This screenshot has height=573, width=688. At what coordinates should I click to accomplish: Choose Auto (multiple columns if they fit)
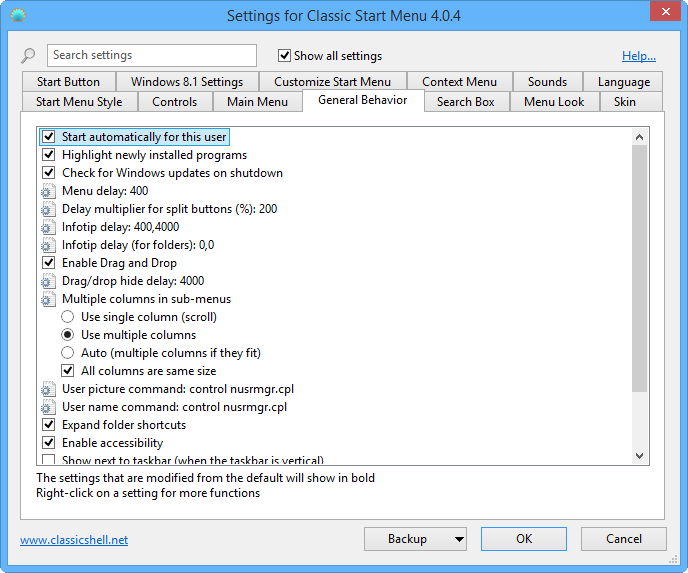[68, 353]
